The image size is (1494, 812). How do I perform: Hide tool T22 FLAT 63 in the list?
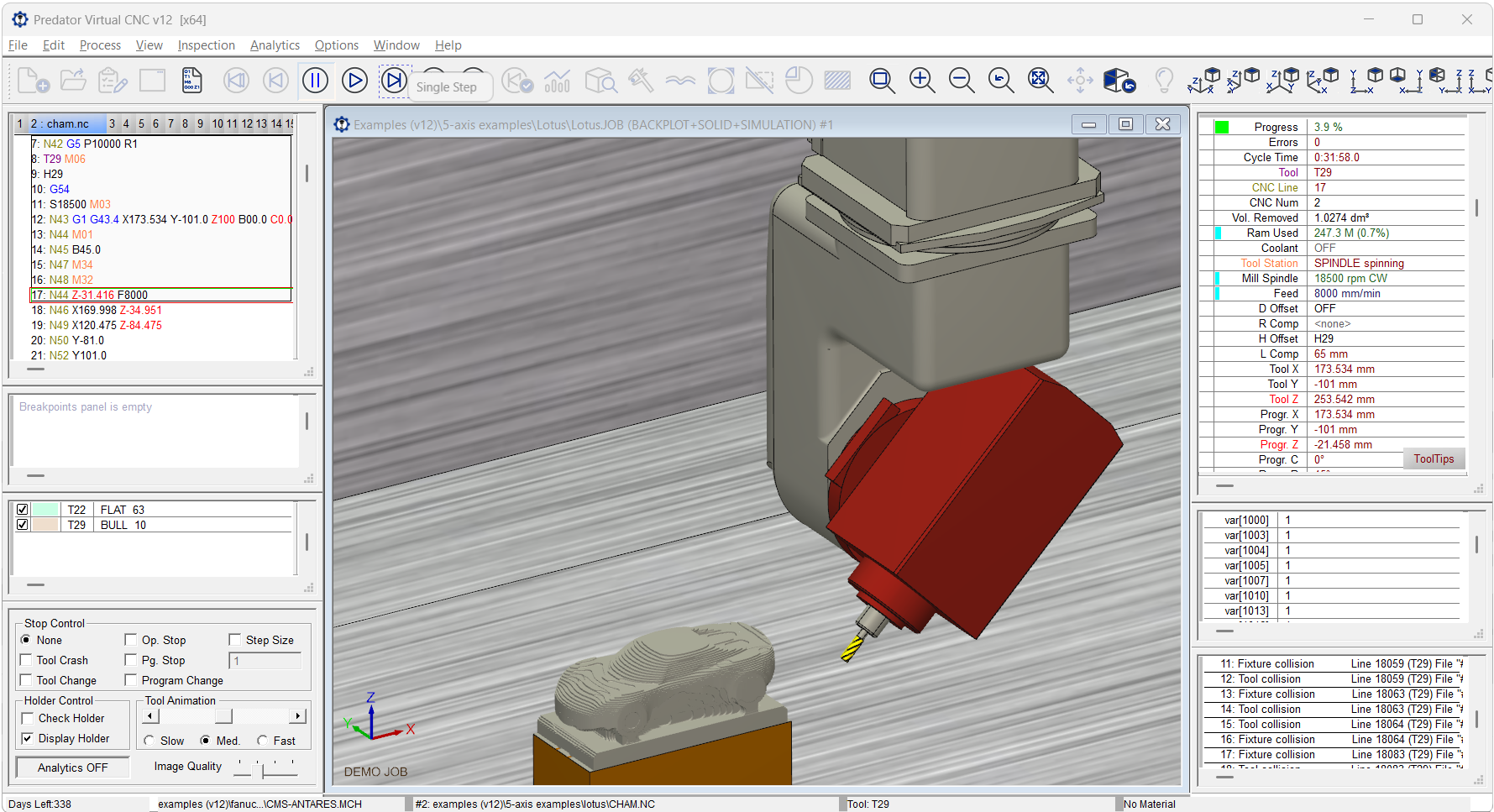point(23,509)
